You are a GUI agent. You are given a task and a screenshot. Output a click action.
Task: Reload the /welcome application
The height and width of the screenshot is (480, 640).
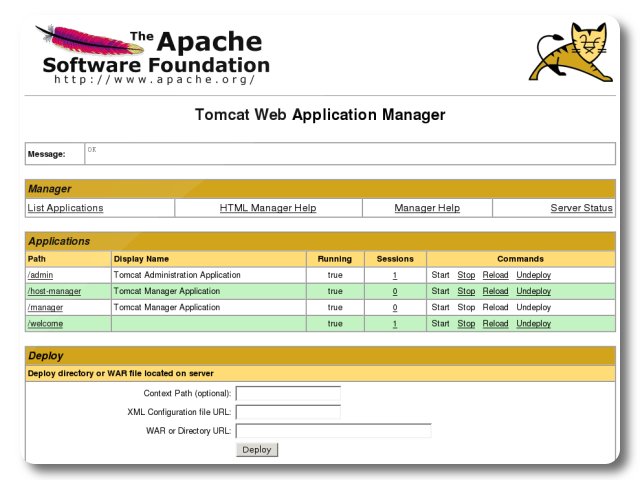[495, 324]
